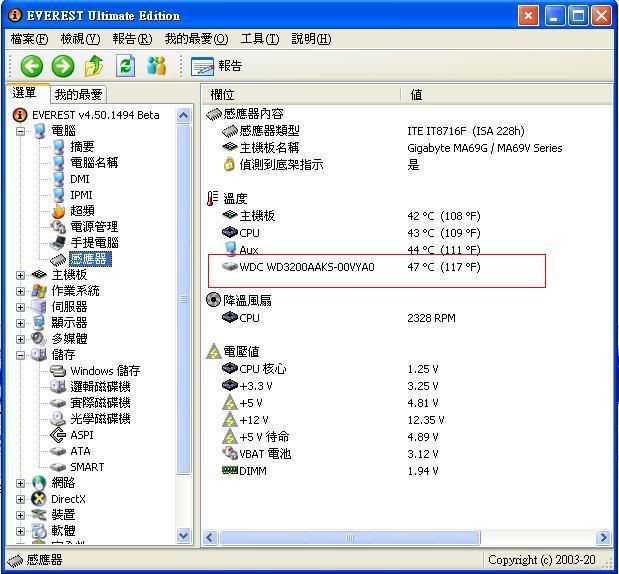Viewport: 619px width, 574px height.
Task: Select the 感應器 tree item
Action: pyautogui.click(x=90, y=259)
